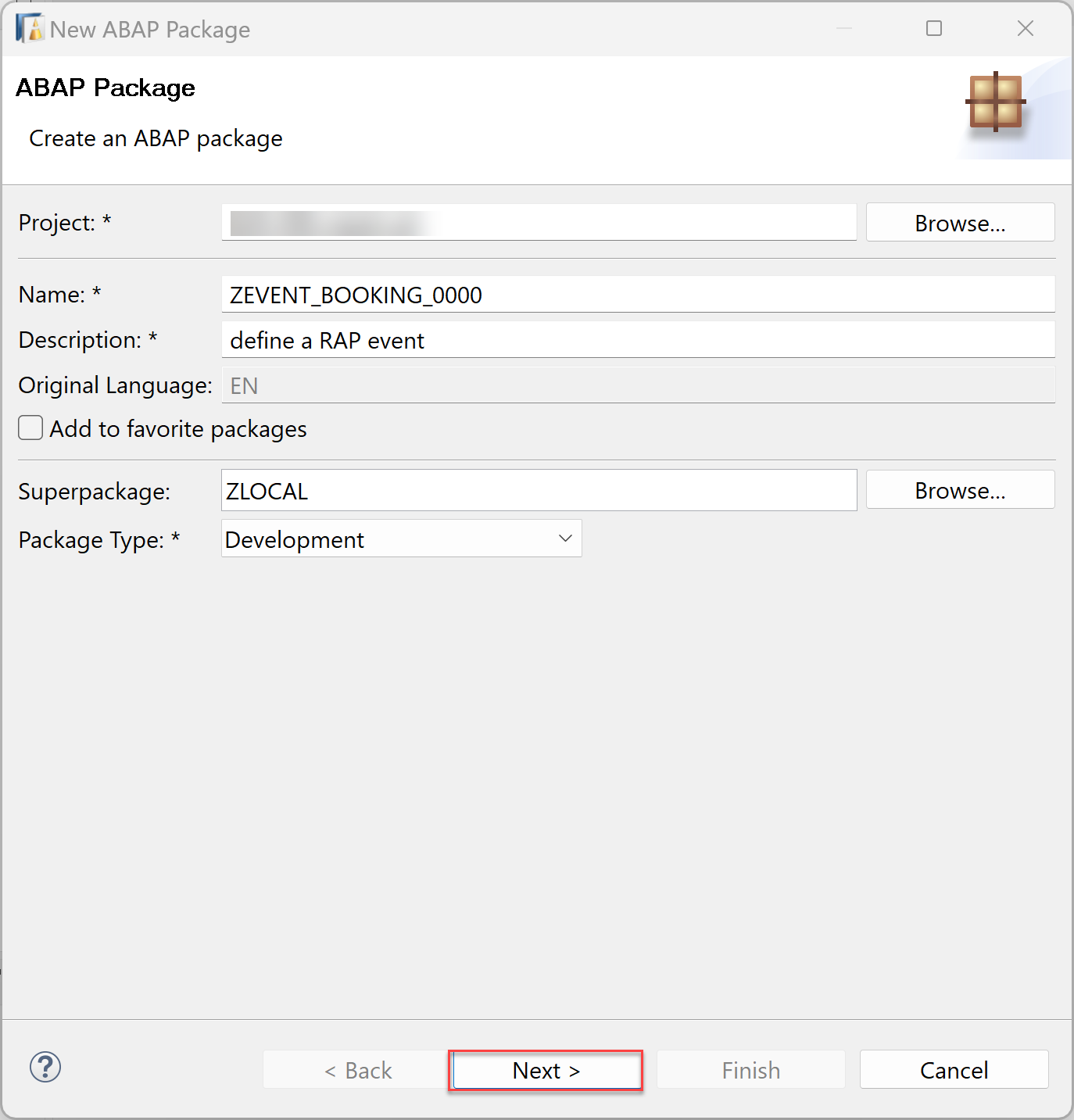The height and width of the screenshot is (1120, 1074).
Task: Click into the Name field ZEVENT_BOOKING_0000
Action: pos(638,295)
